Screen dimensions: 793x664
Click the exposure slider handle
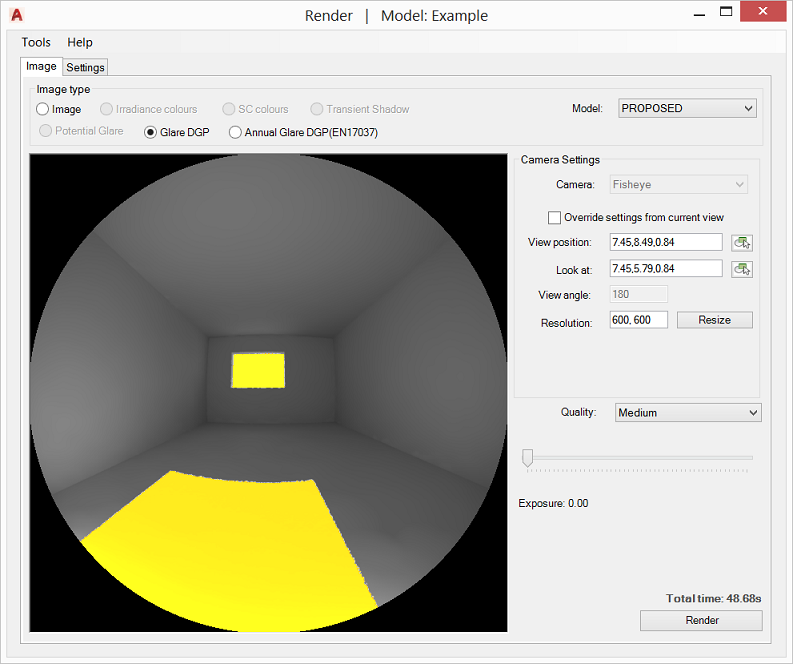pos(527,457)
